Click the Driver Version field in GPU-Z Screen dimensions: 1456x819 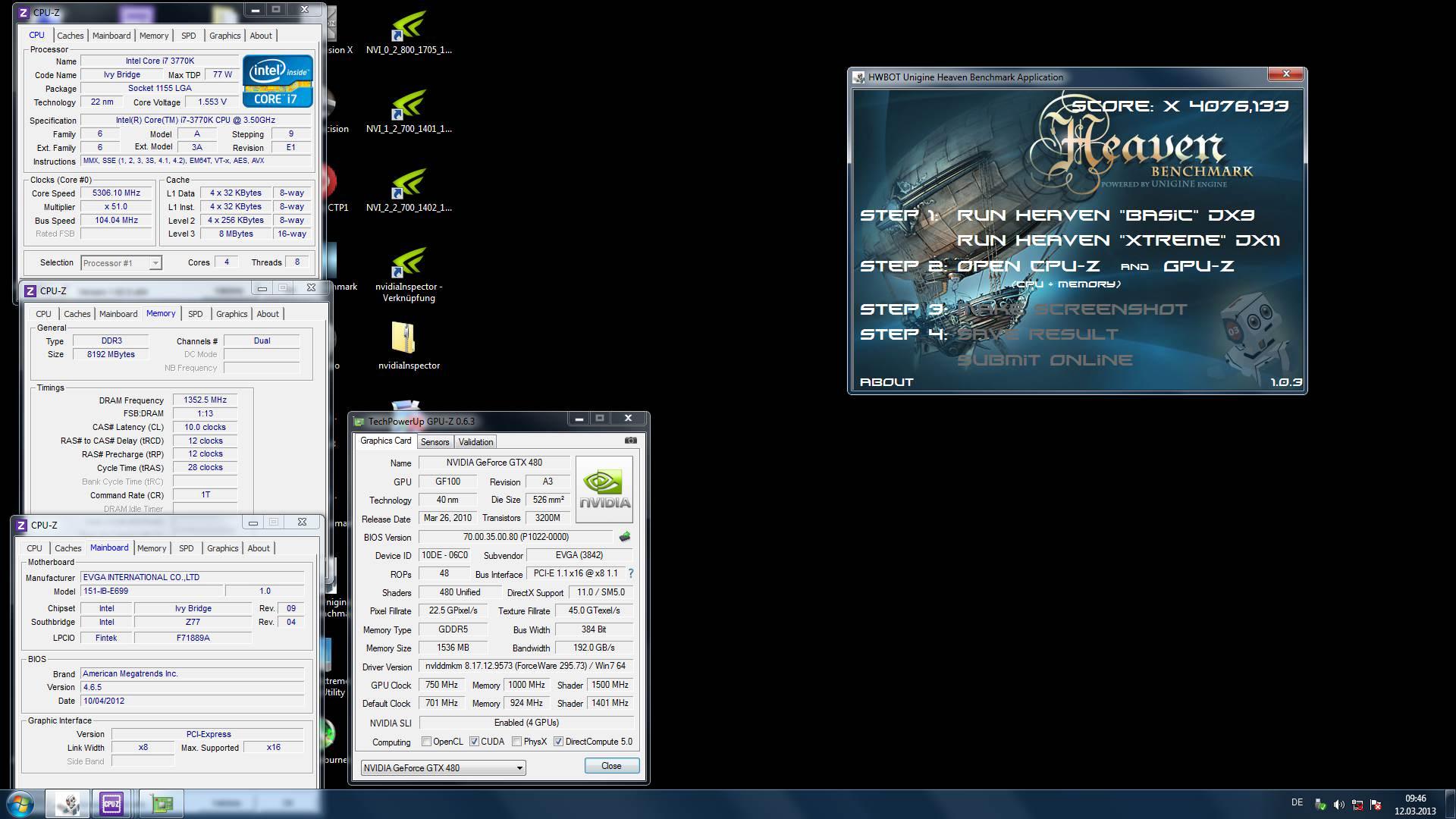[x=526, y=666]
